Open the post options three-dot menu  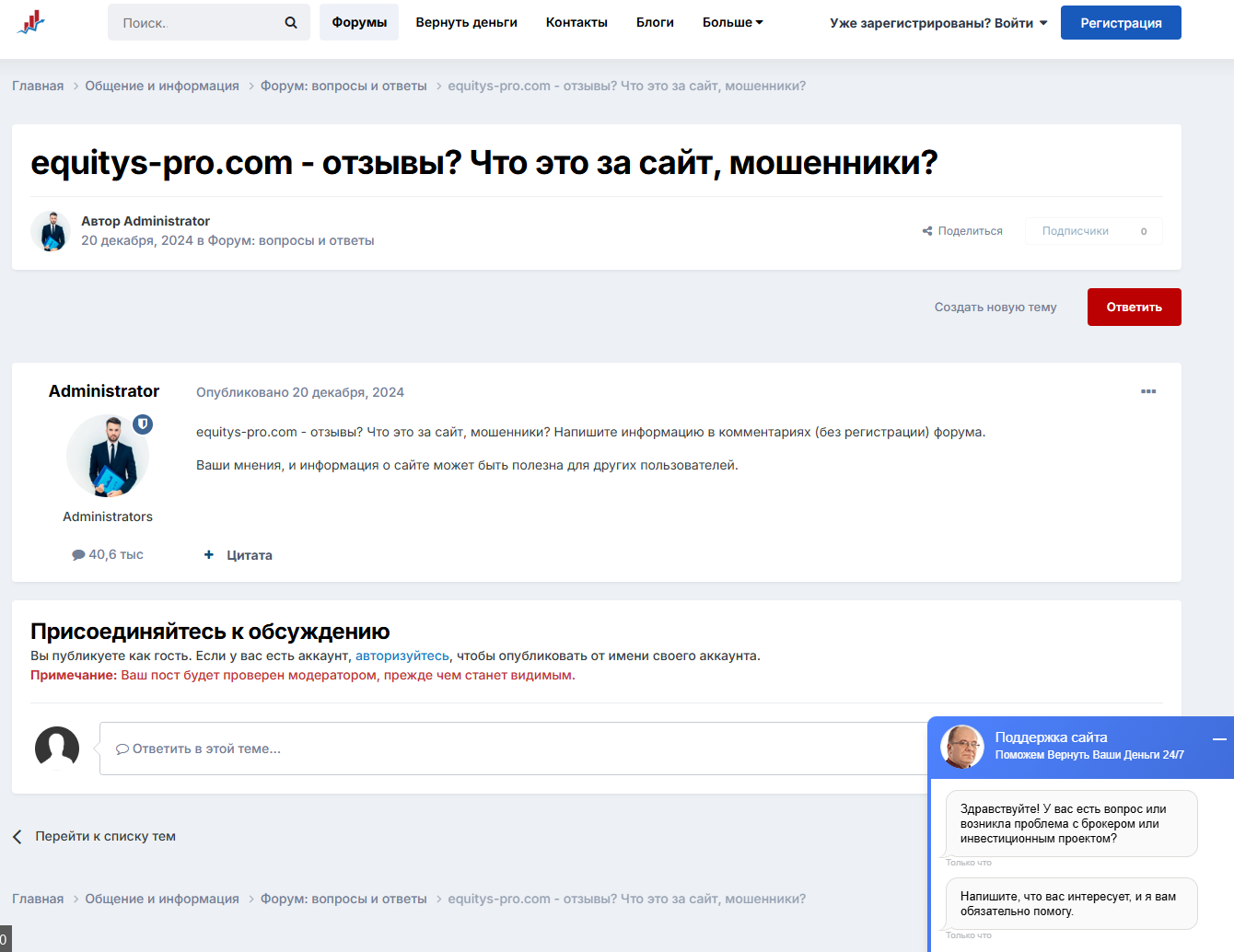tap(1147, 391)
